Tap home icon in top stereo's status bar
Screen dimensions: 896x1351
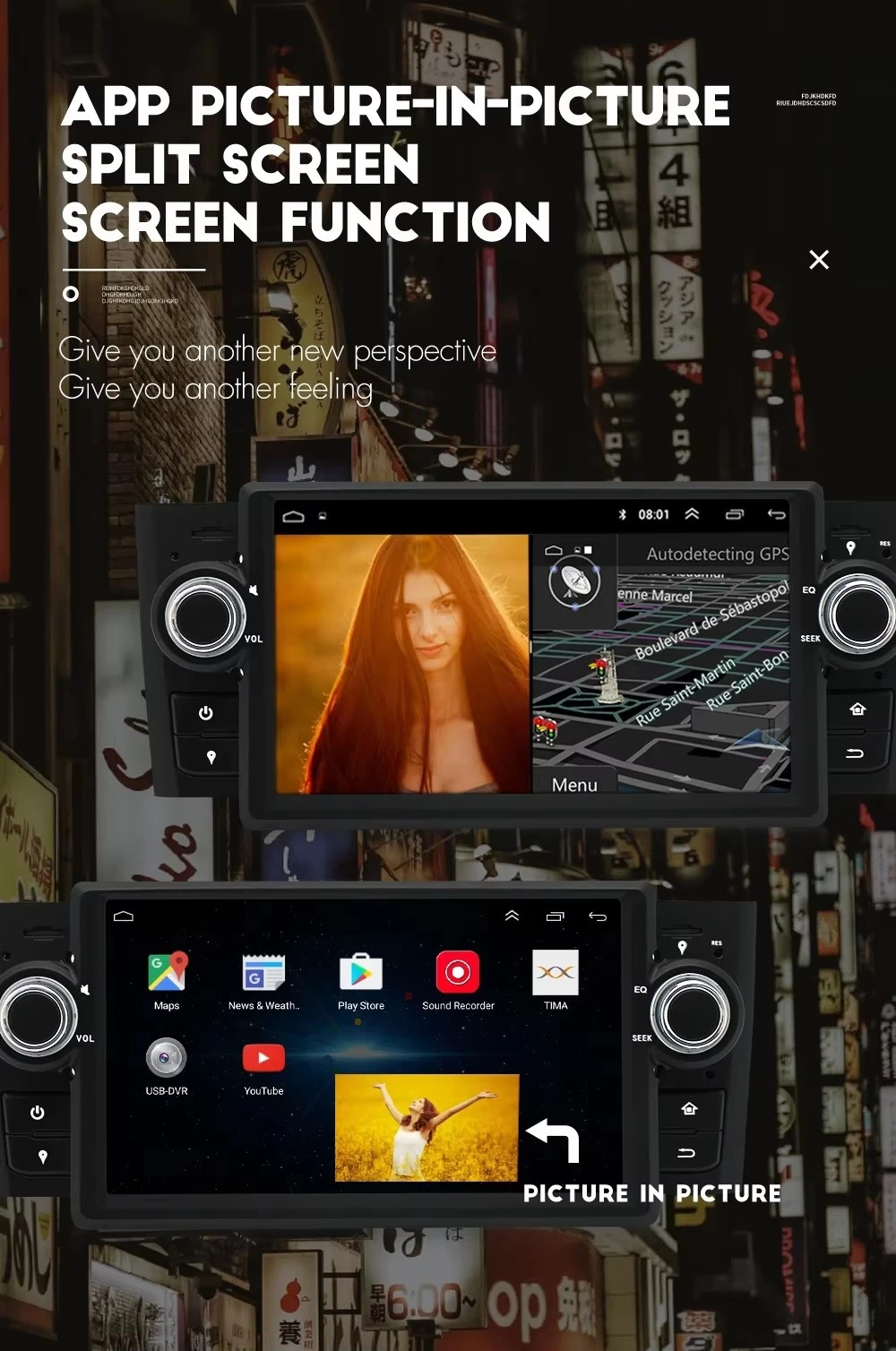click(293, 516)
